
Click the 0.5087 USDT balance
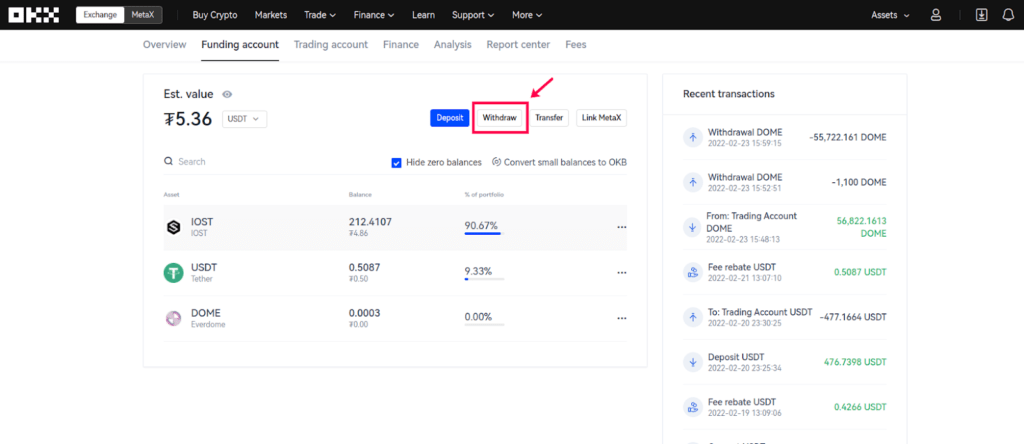click(364, 268)
